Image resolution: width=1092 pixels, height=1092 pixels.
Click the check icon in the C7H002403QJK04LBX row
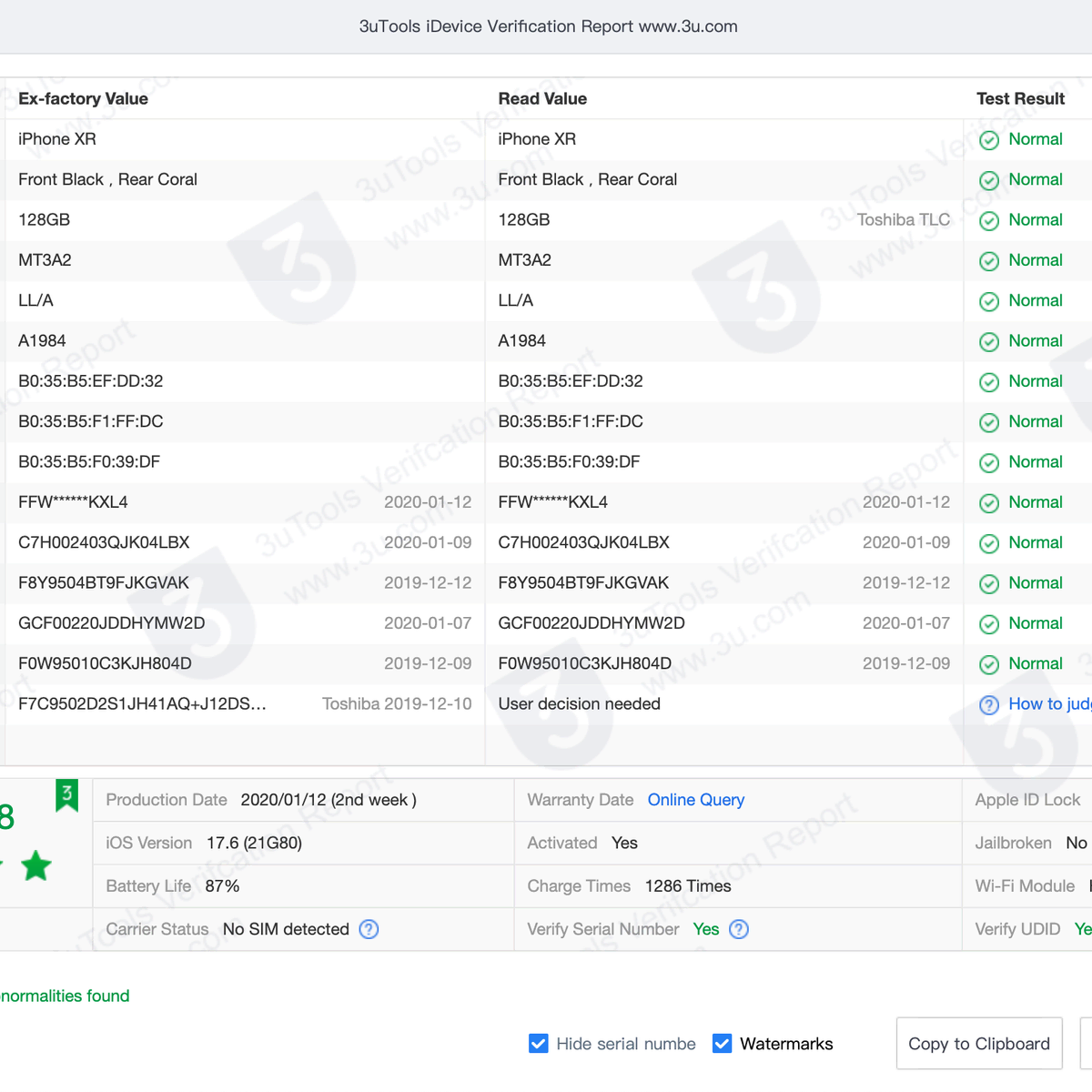[989, 543]
